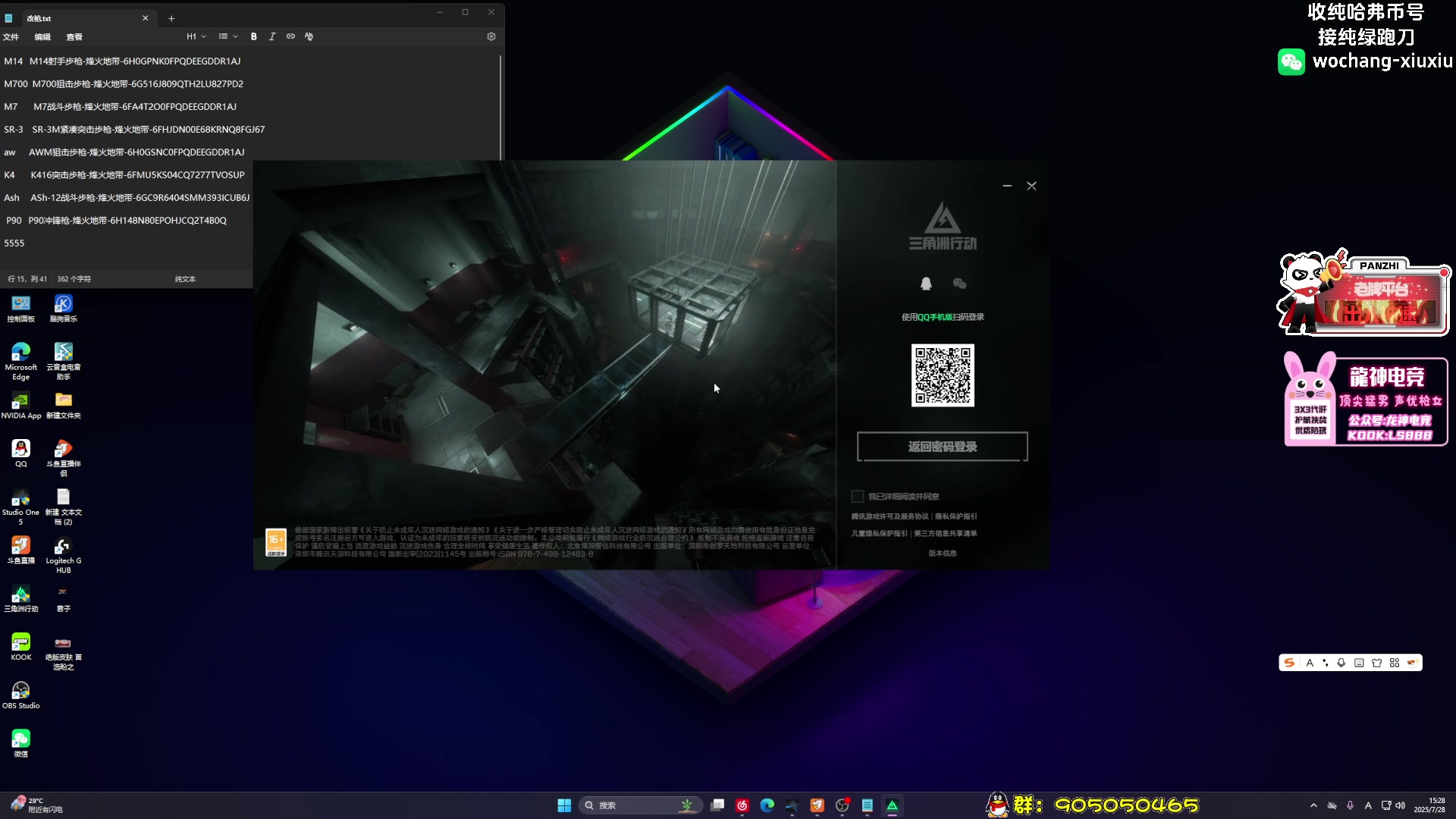
Task: Open Studio One 5 desktop icon
Action: click(x=21, y=507)
